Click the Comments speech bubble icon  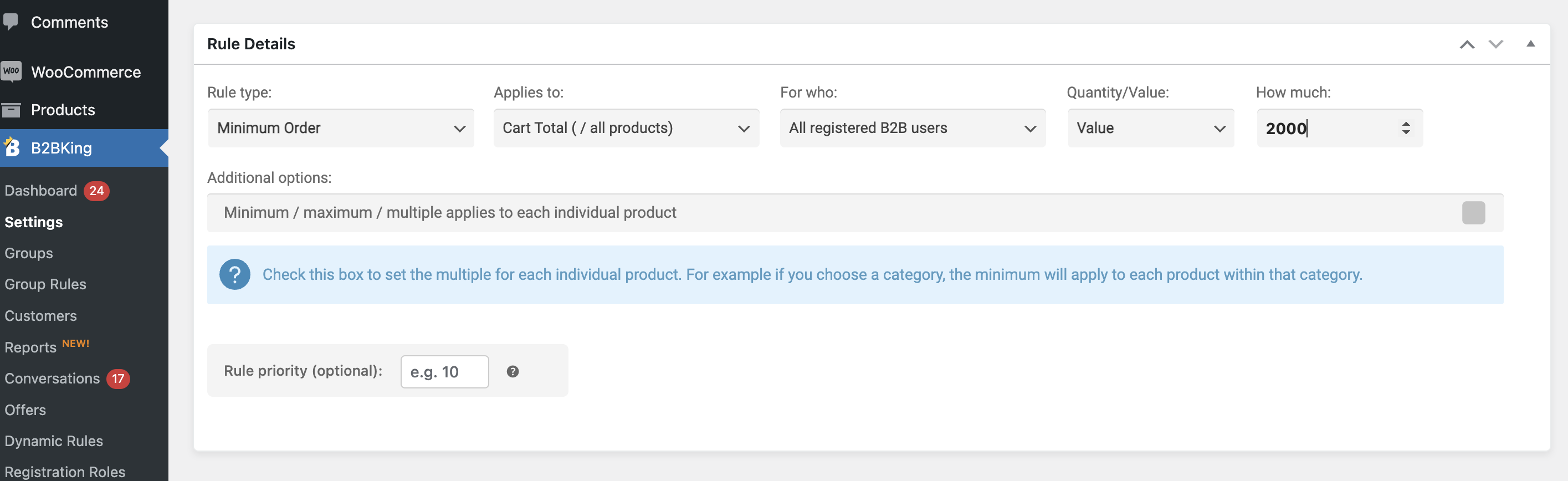coord(11,22)
